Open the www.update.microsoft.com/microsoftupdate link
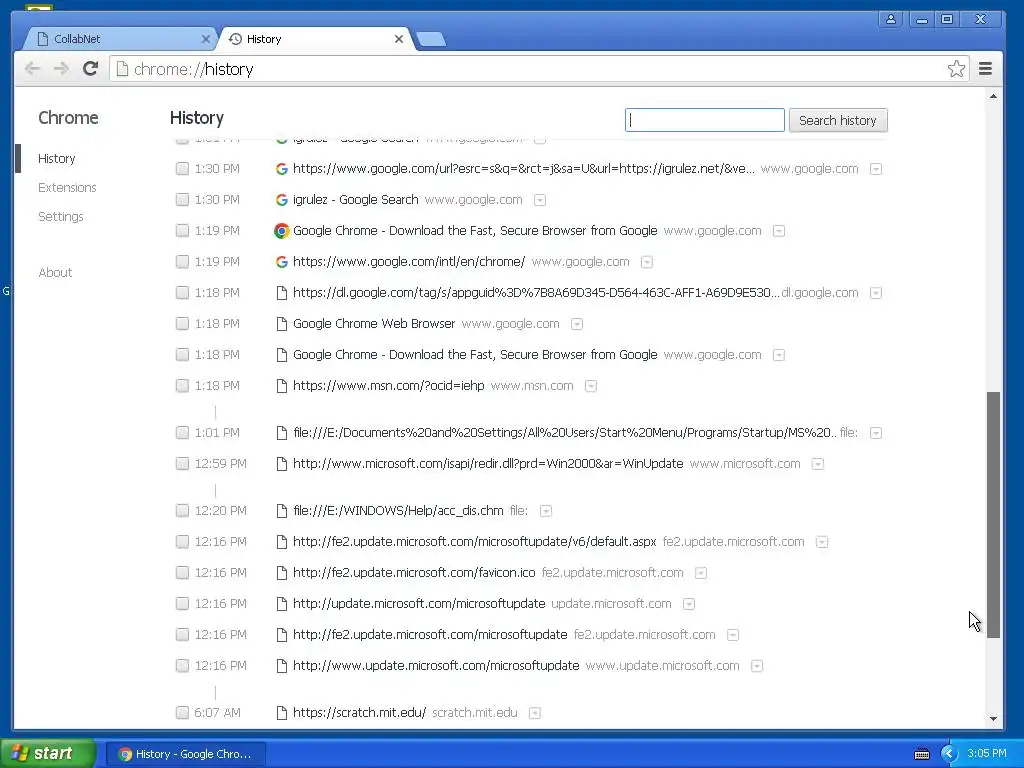This screenshot has height=768, width=1024. [436, 665]
